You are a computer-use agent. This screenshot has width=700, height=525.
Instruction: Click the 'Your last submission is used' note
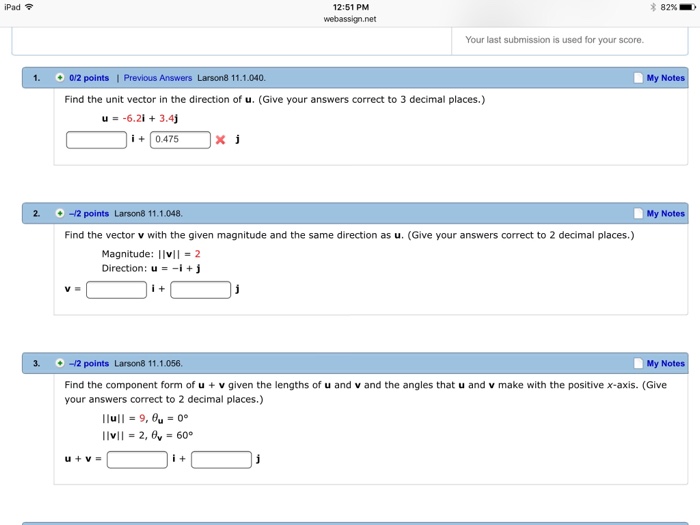554,40
